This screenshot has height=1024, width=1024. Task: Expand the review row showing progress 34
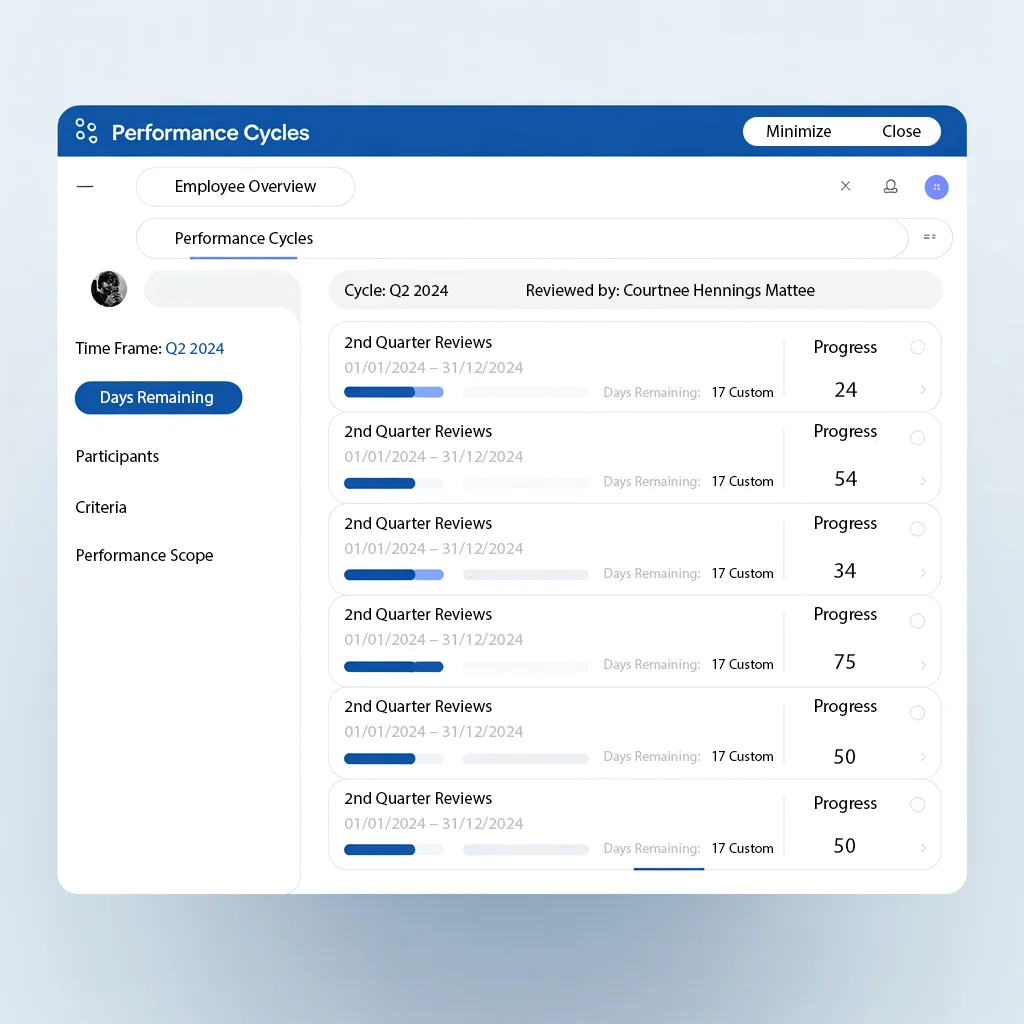point(922,573)
